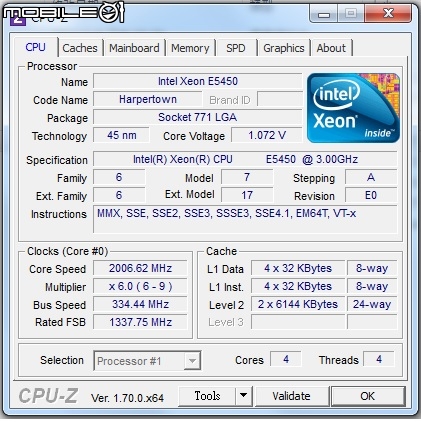Click the Cores value 4
421x422 pixels.
(286, 359)
